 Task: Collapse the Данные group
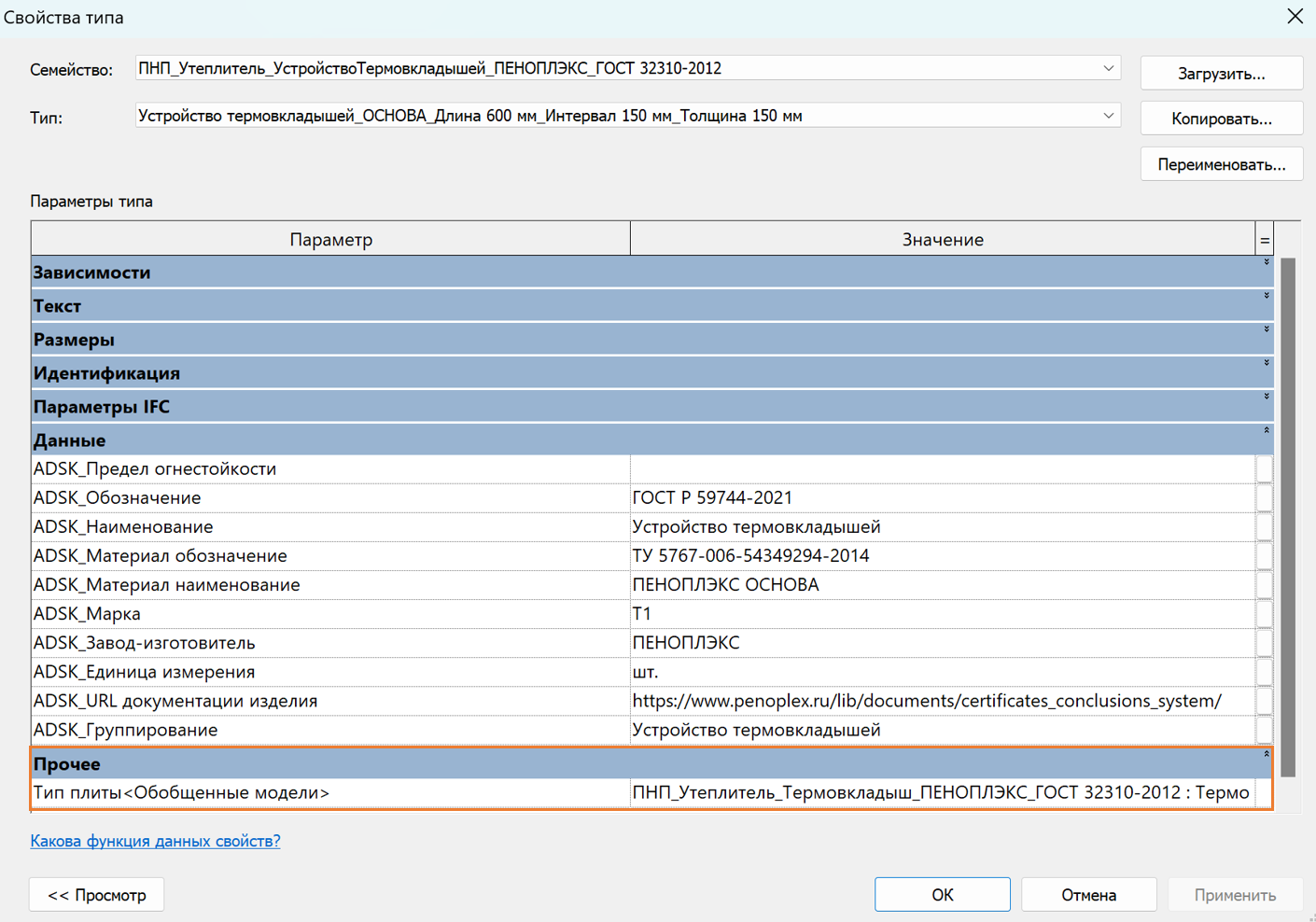pyautogui.click(x=1267, y=431)
